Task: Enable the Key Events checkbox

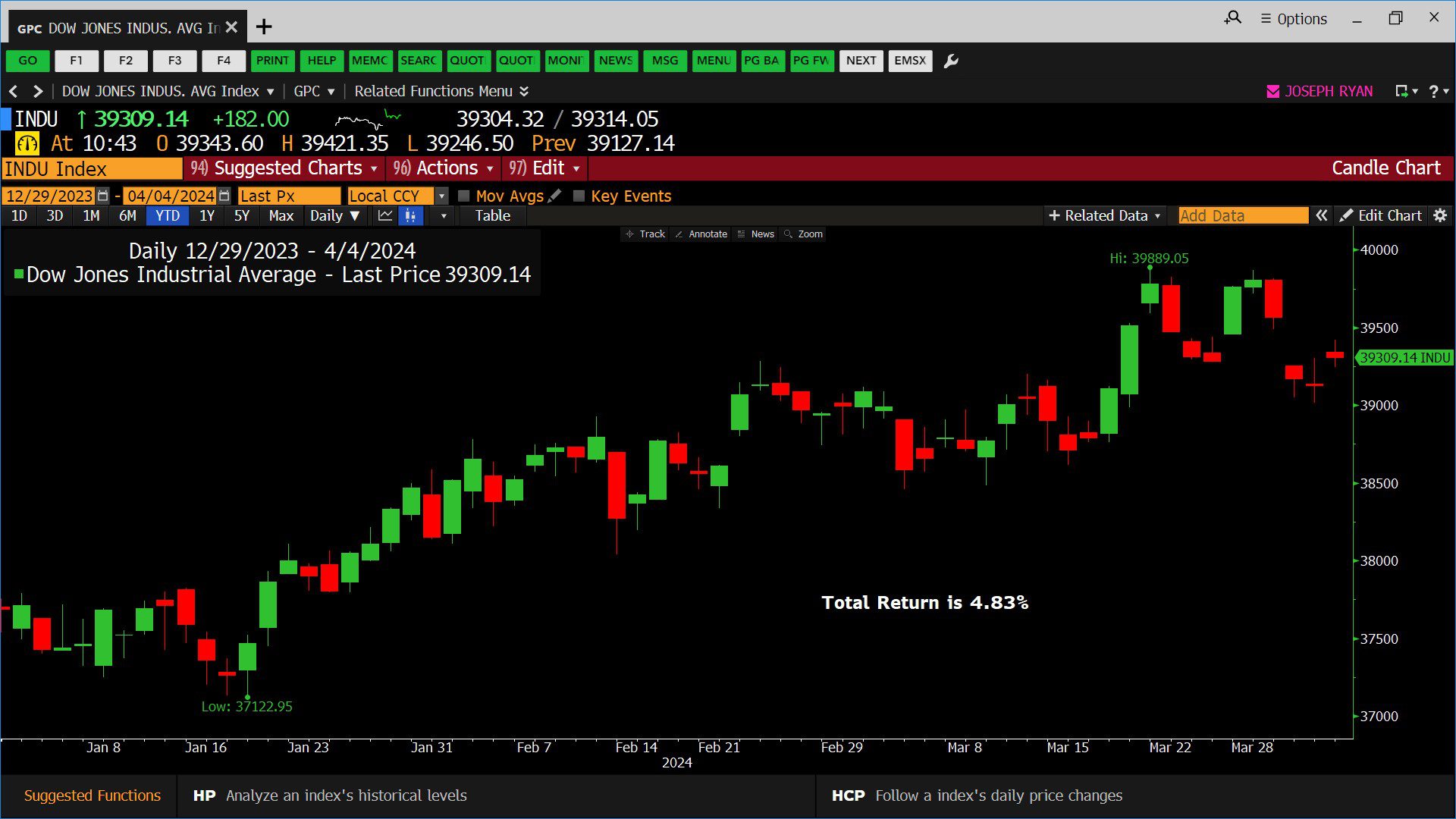Action: click(x=579, y=196)
